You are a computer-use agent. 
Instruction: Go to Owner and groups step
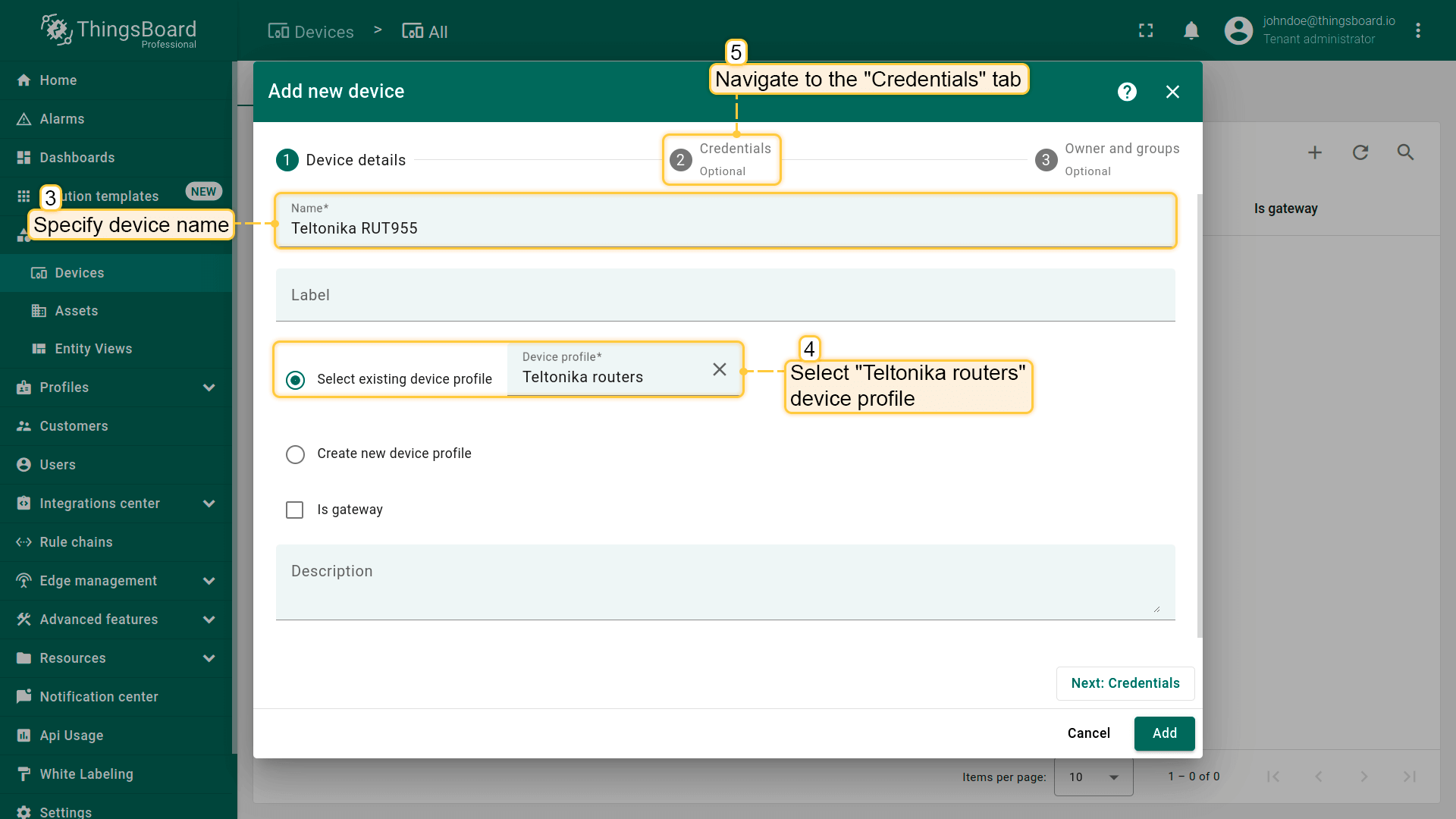pyautogui.click(x=1107, y=159)
